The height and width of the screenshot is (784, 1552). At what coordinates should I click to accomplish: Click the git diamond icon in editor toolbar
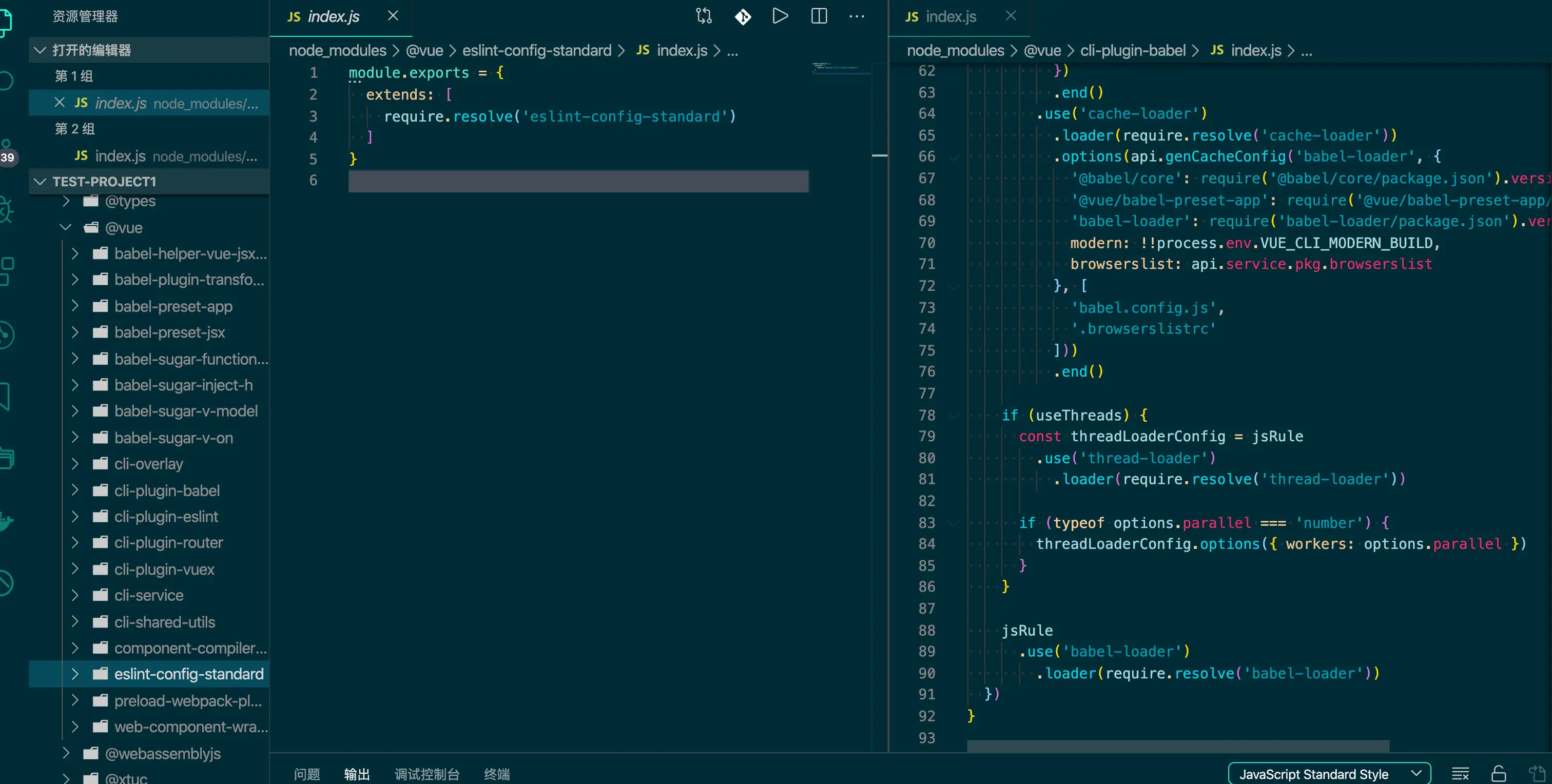pyautogui.click(x=743, y=16)
